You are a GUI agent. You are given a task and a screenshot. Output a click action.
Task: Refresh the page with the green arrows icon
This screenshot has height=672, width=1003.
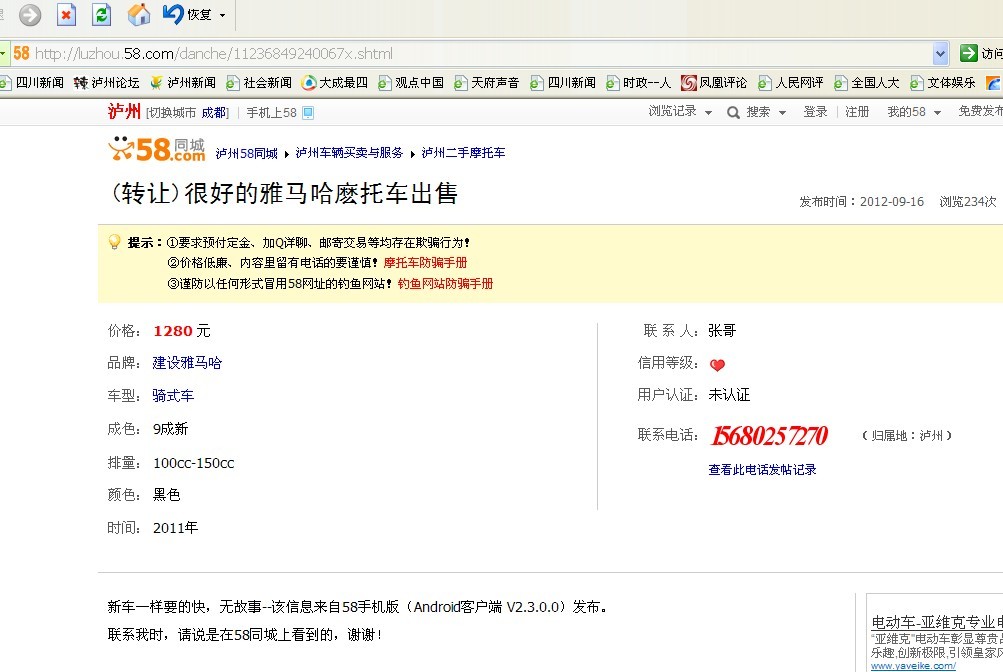pos(102,14)
